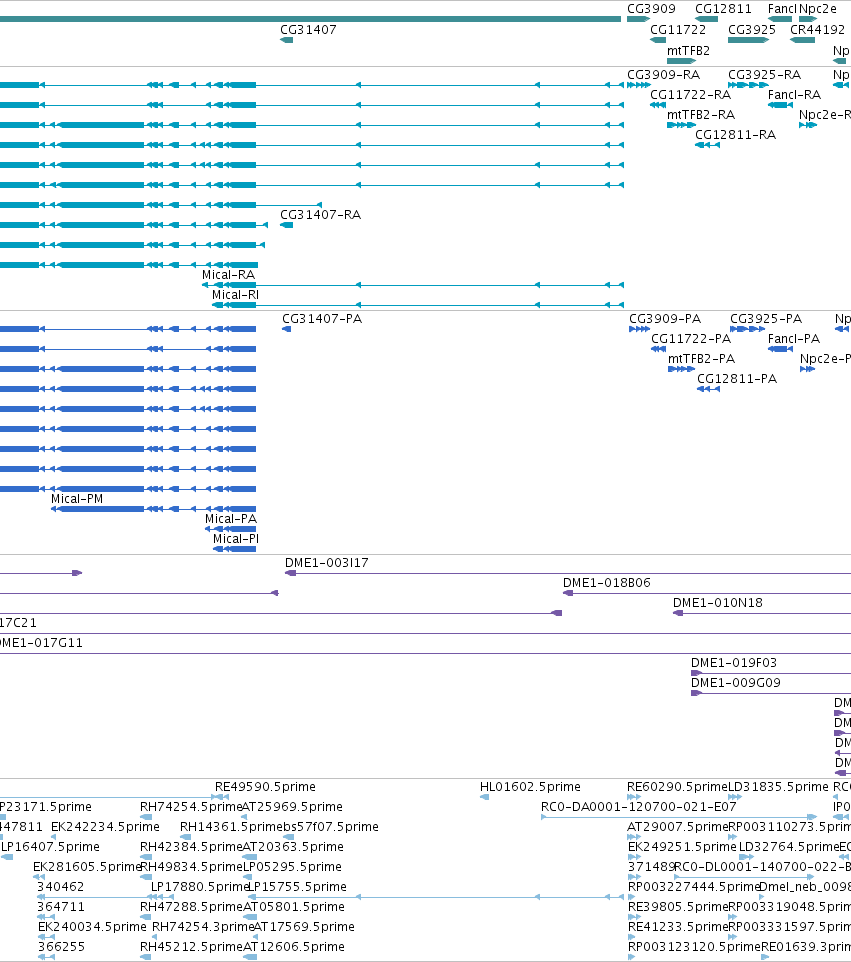The image size is (851, 962).
Task: Click the EK240034.5prime EST label
Action: 92,926
